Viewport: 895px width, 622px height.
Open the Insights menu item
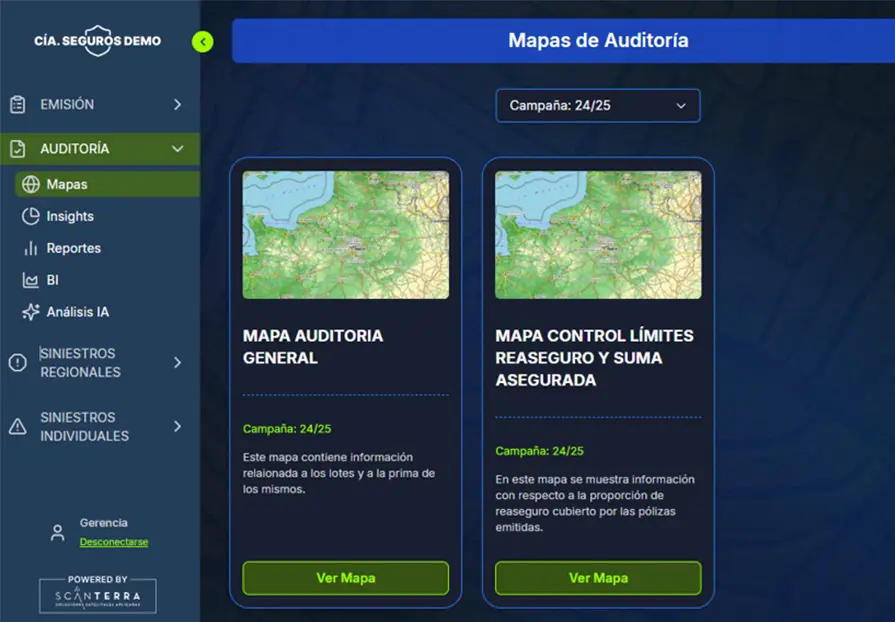click(70, 216)
